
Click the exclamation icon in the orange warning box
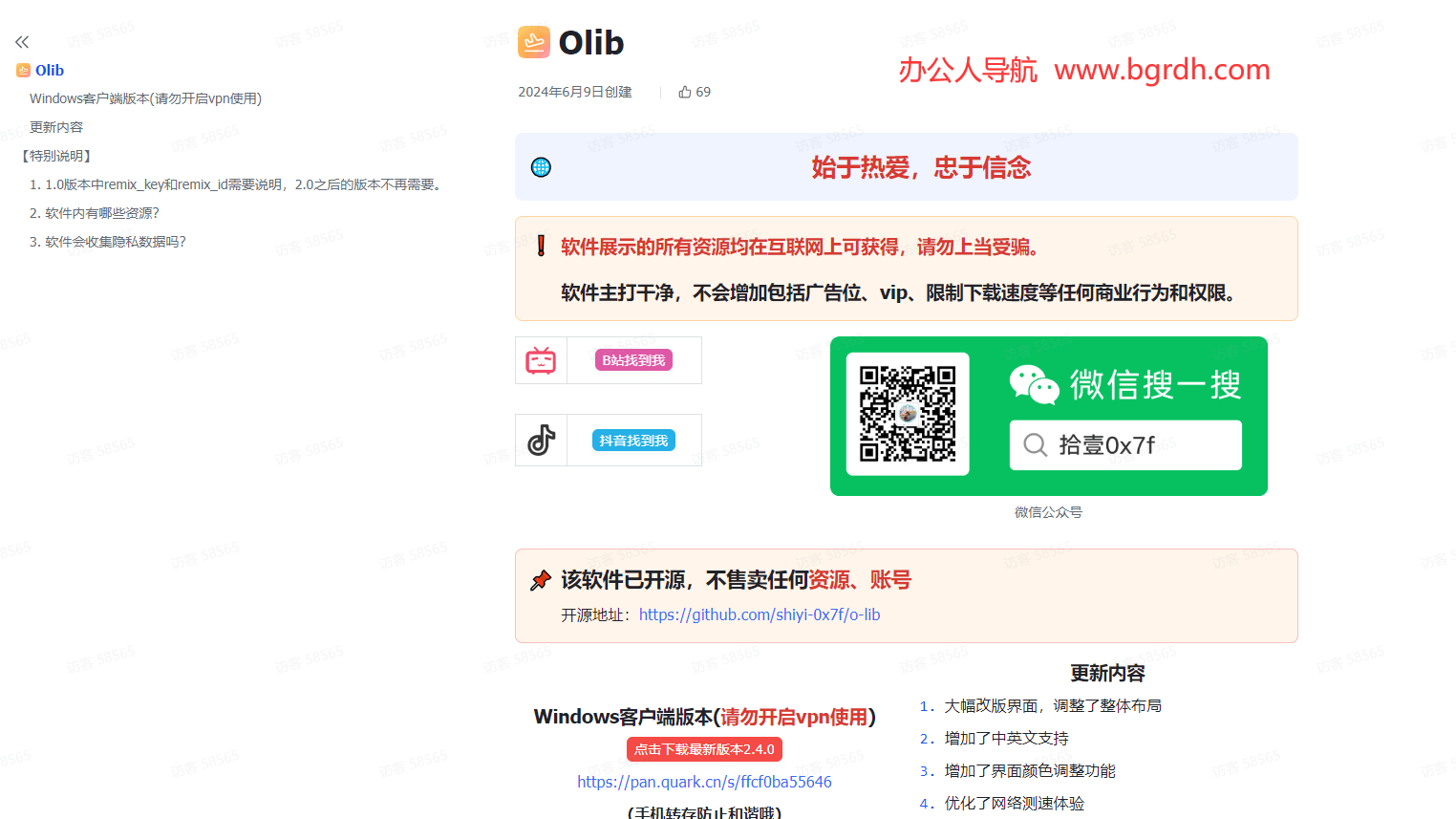click(540, 247)
